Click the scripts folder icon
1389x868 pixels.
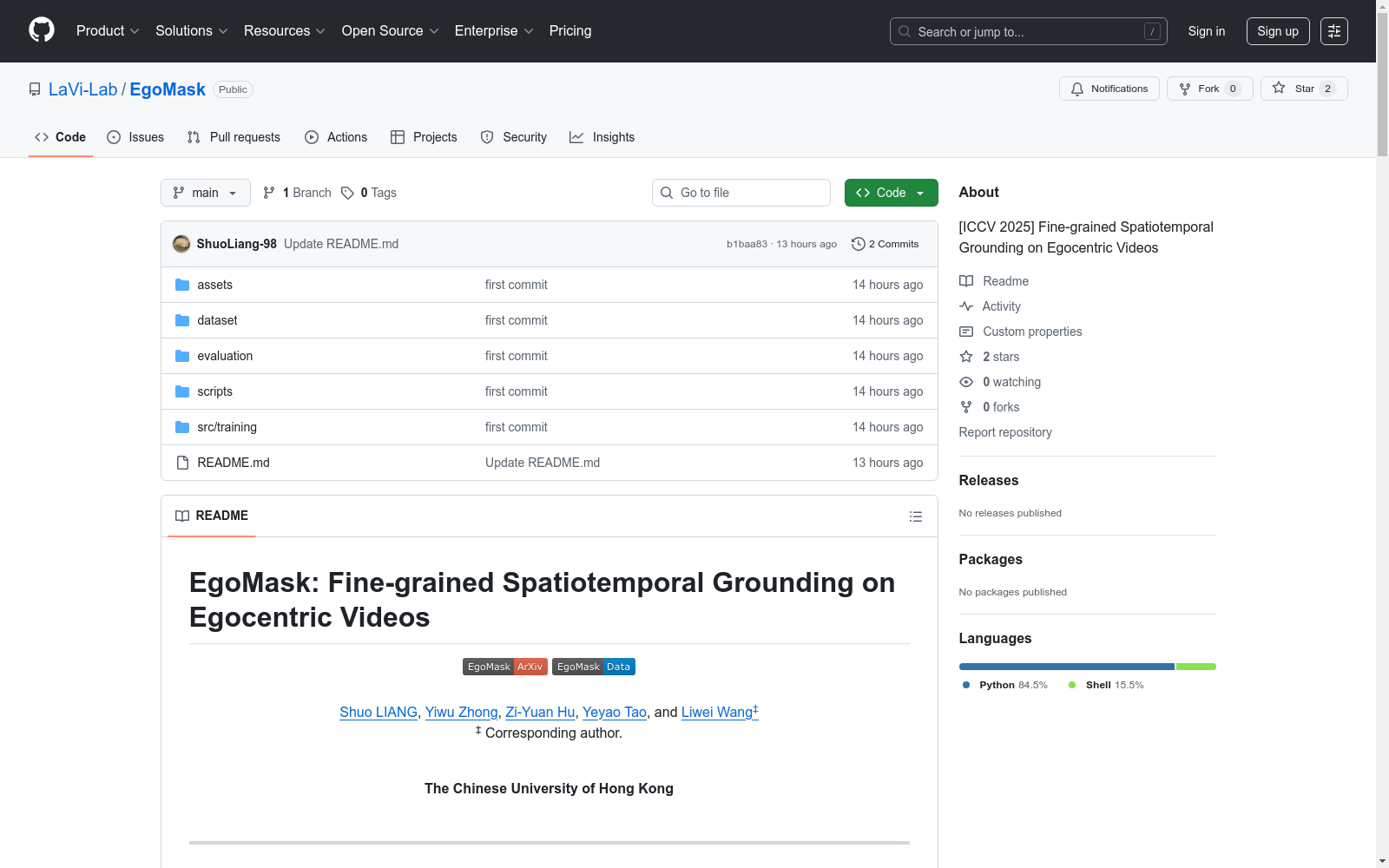tap(182, 391)
